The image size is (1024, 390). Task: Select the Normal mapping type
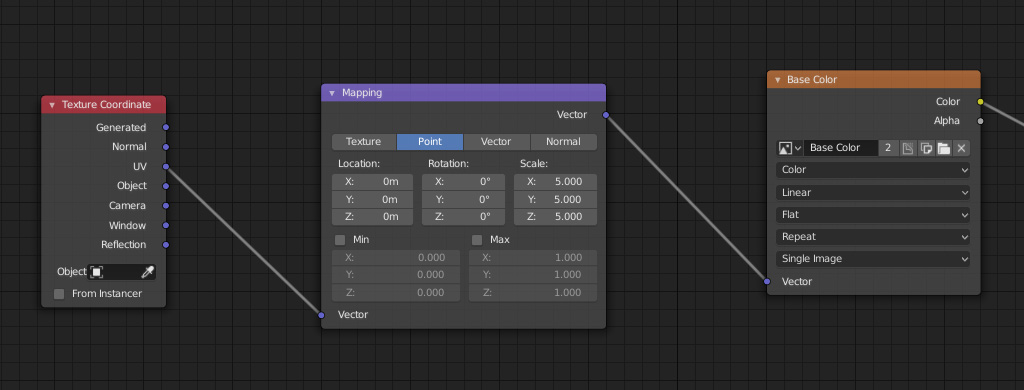pyautogui.click(x=563, y=142)
